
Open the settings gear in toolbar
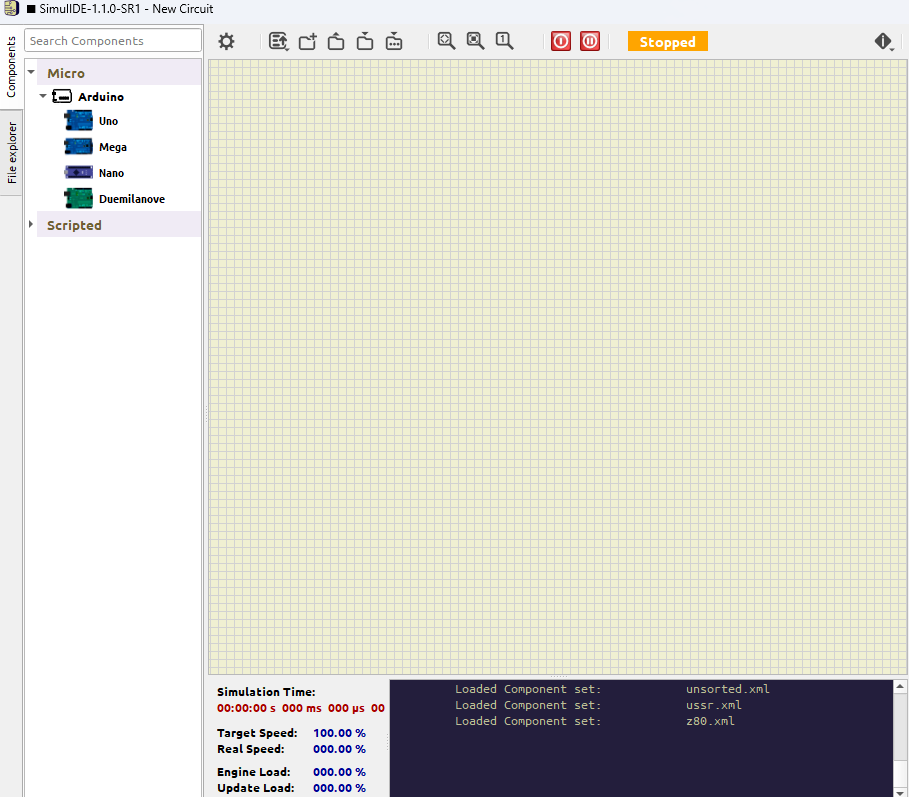pyautogui.click(x=227, y=41)
